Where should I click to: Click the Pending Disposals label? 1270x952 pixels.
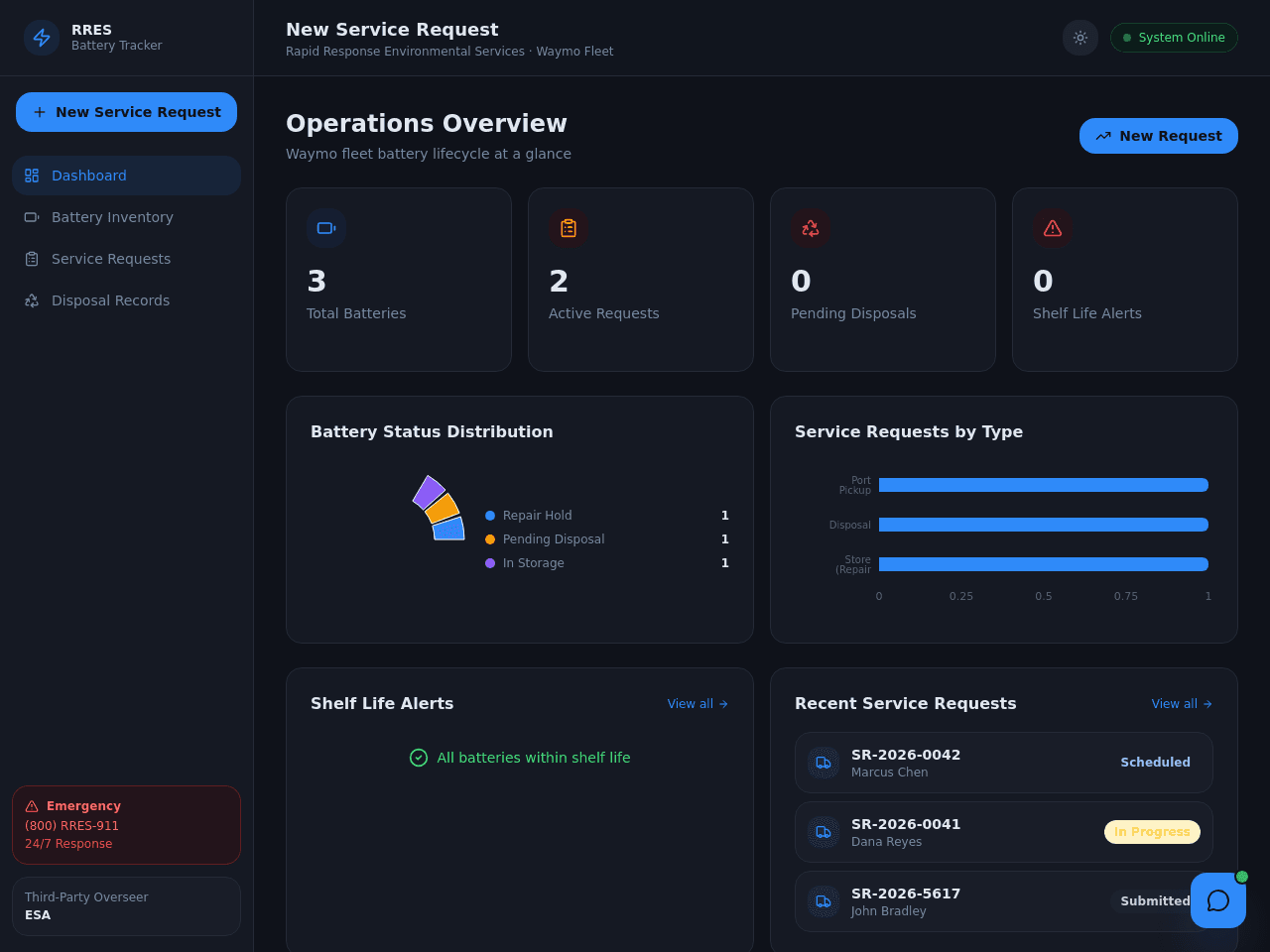coord(853,313)
